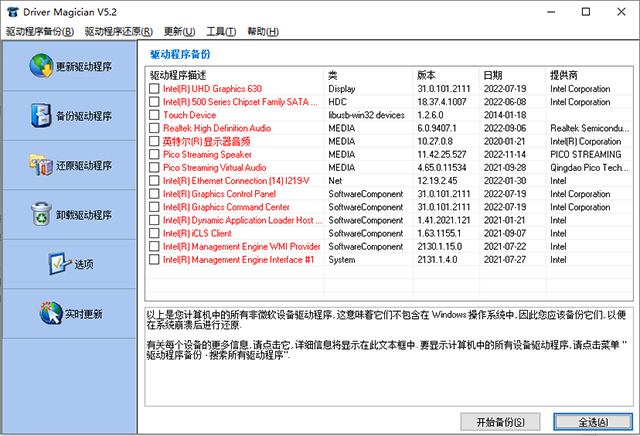This screenshot has height=436, width=640.
Task: Click the Display class cell
Action: pyautogui.click(x=342, y=89)
